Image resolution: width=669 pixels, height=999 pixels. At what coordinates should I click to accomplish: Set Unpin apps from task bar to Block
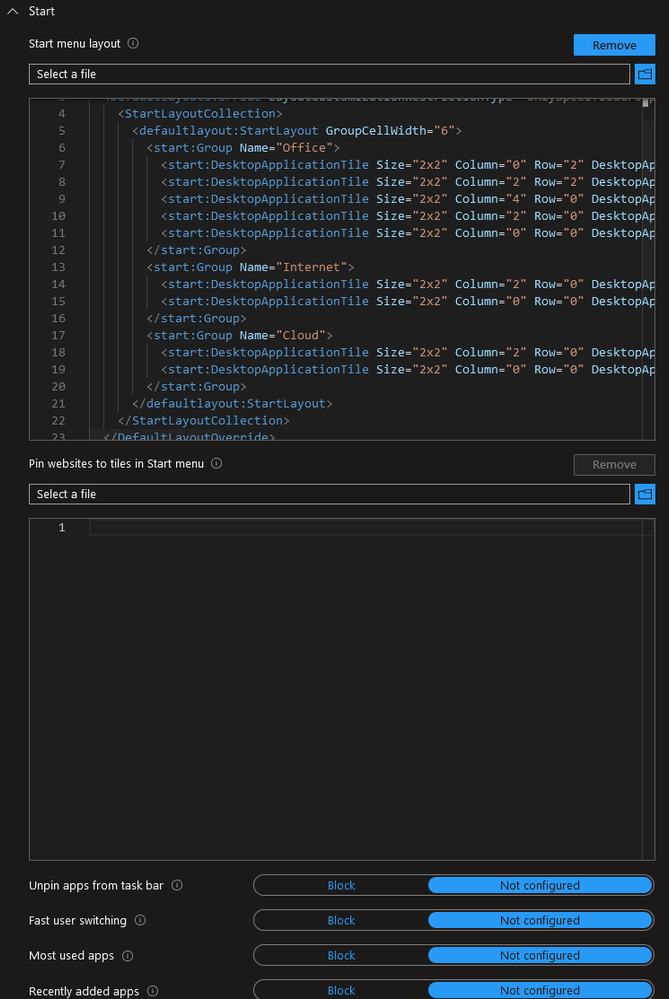point(341,885)
